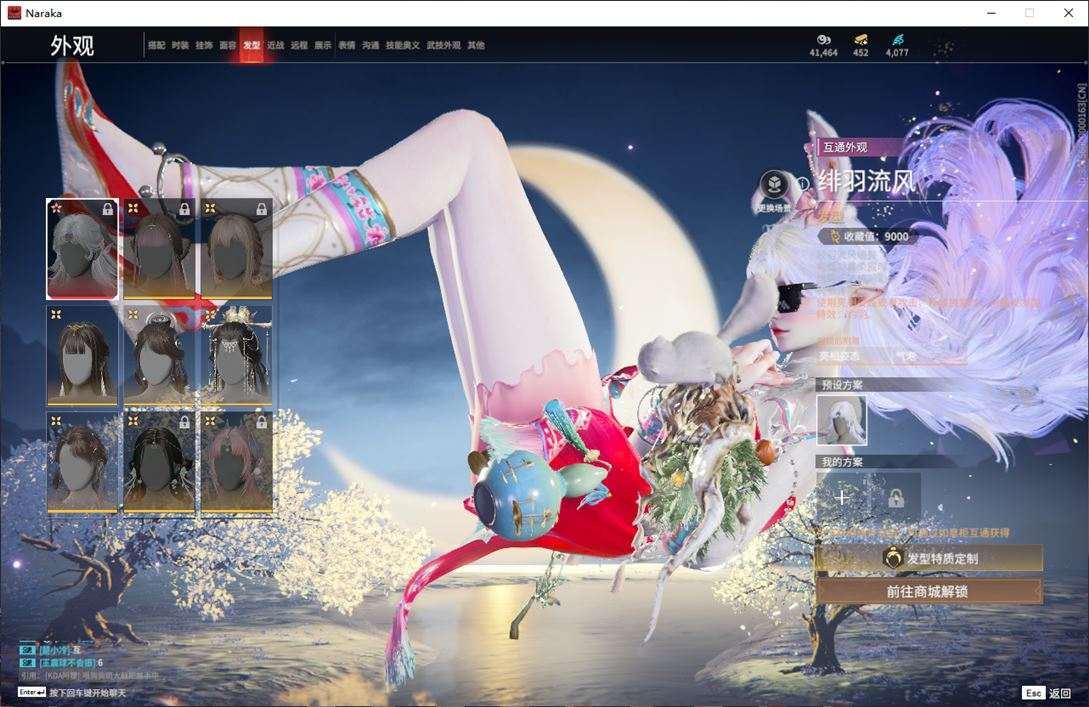Screen dimensions: 1089x707
Task: Toggle the 亮相姿态 option
Action: tap(840, 354)
